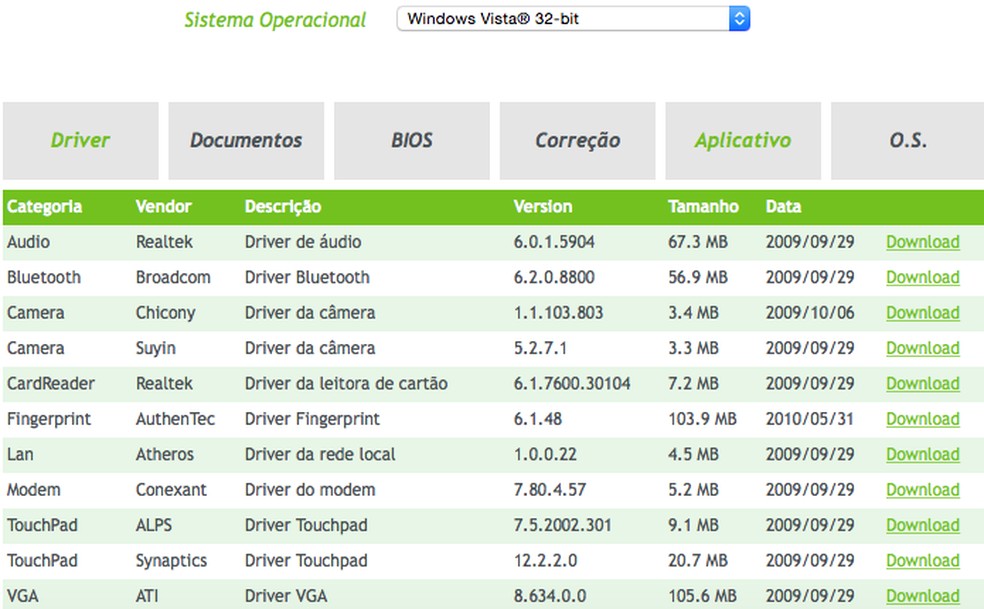
Task: Download the AuthenTec Fingerprint driver
Action: pos(922,419)
